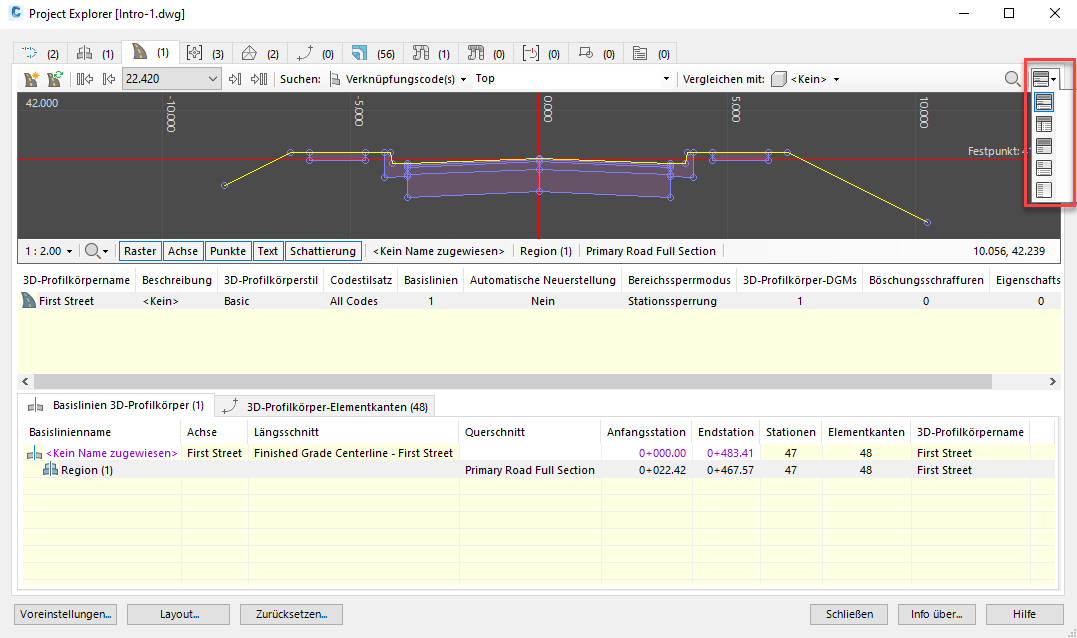Toggle the Raster display button
Screen dimensions: 1077x638
pos(140,251)
